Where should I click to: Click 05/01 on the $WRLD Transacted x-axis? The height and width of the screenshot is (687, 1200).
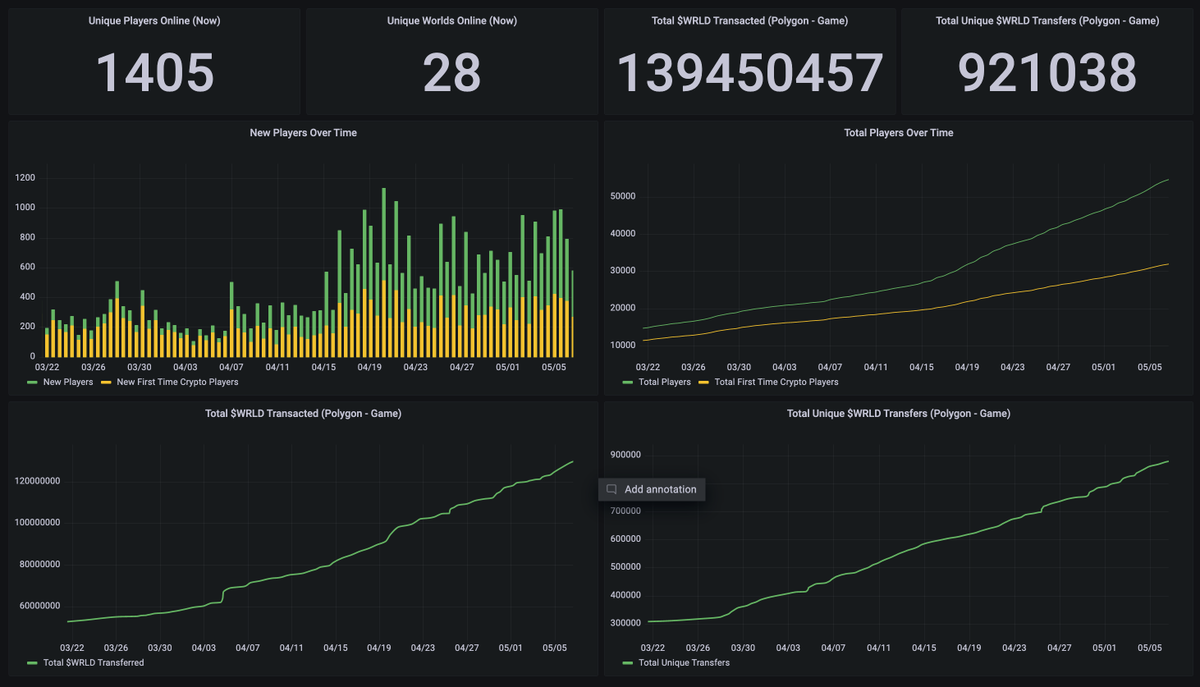(x=511, y=647)
